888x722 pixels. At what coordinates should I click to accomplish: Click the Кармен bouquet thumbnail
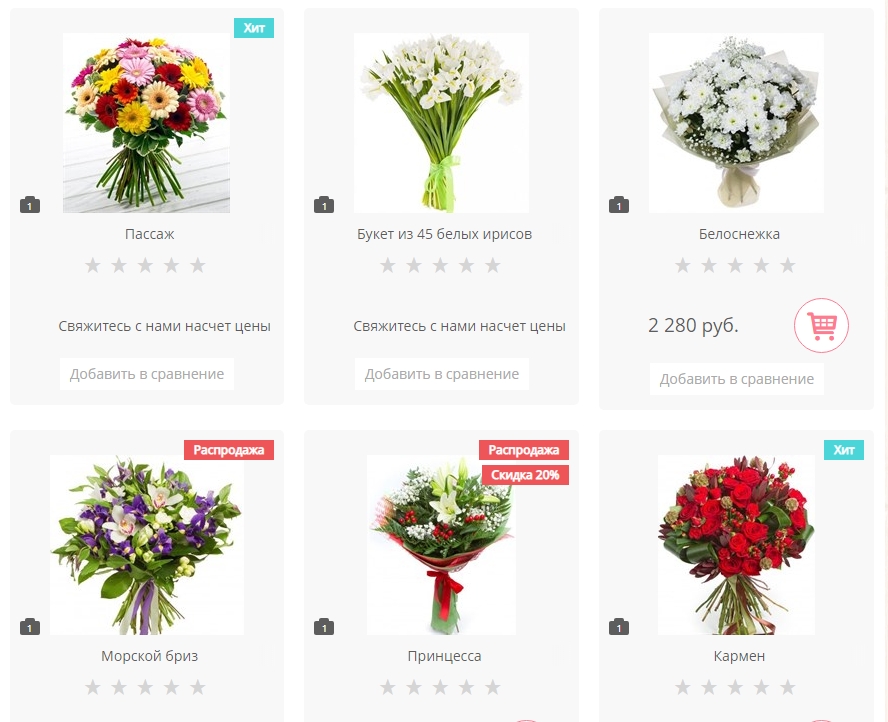tap(736, 545)
